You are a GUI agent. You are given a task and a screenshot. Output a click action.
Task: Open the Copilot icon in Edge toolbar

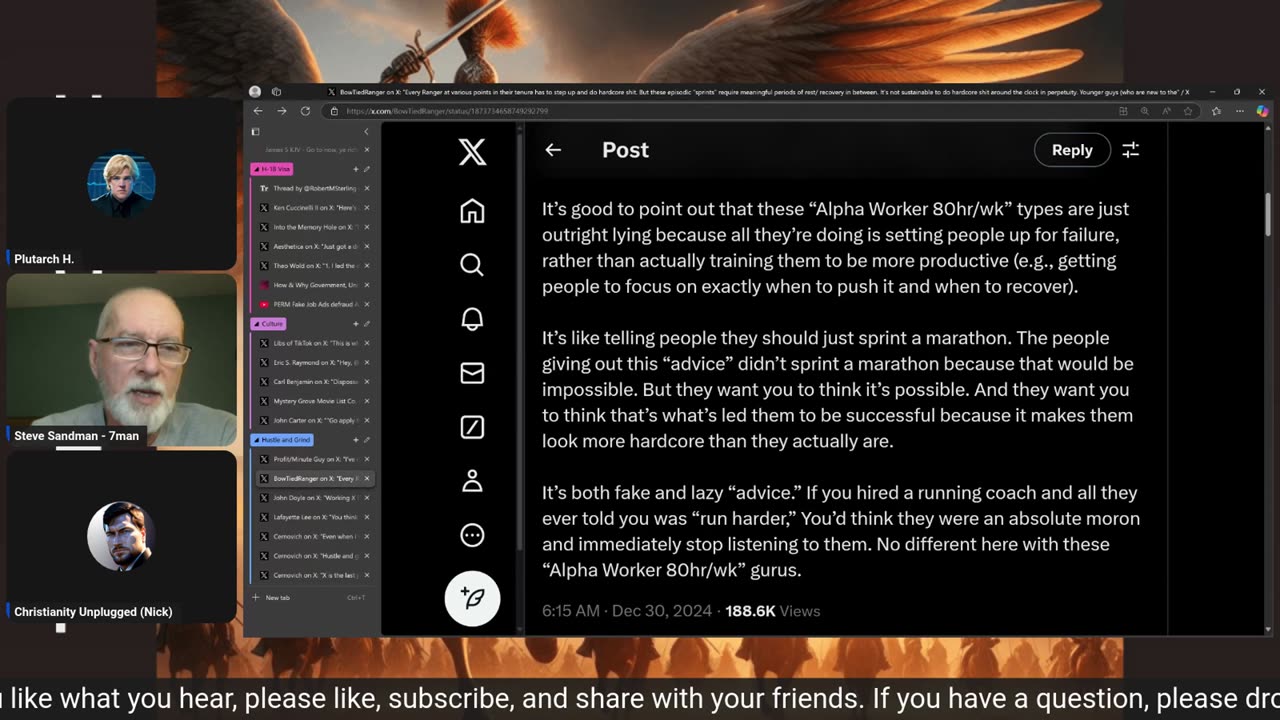point(1262,111)
